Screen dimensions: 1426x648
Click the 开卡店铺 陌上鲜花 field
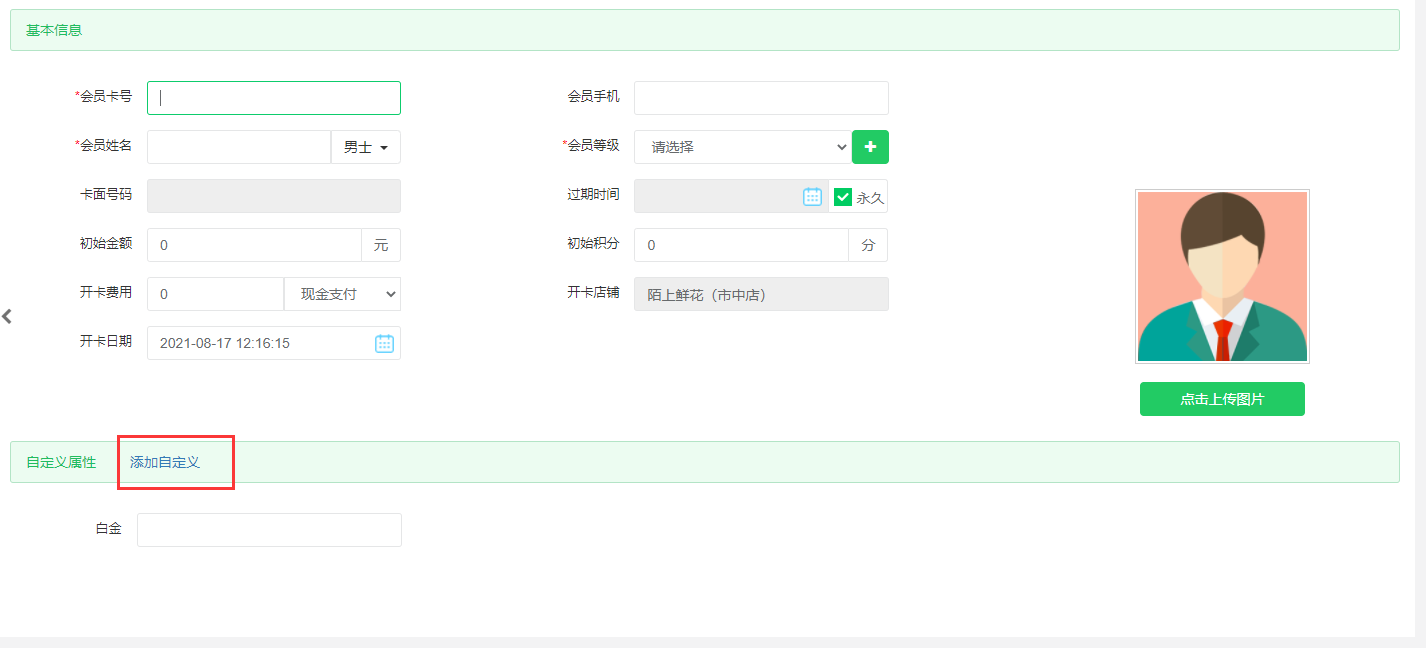tap(761, 294)
